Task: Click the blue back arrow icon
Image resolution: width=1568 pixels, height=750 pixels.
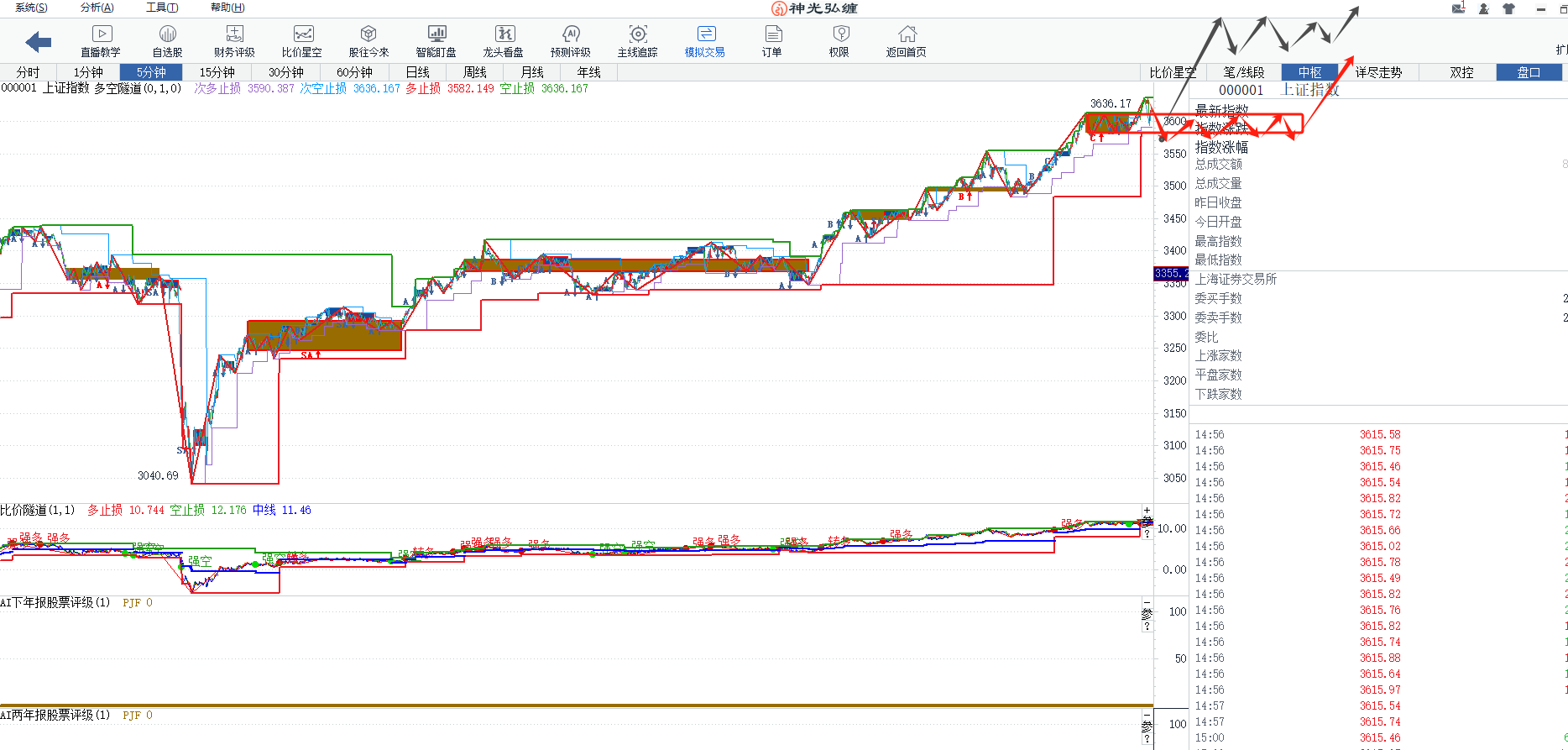Action: point(39,41)
